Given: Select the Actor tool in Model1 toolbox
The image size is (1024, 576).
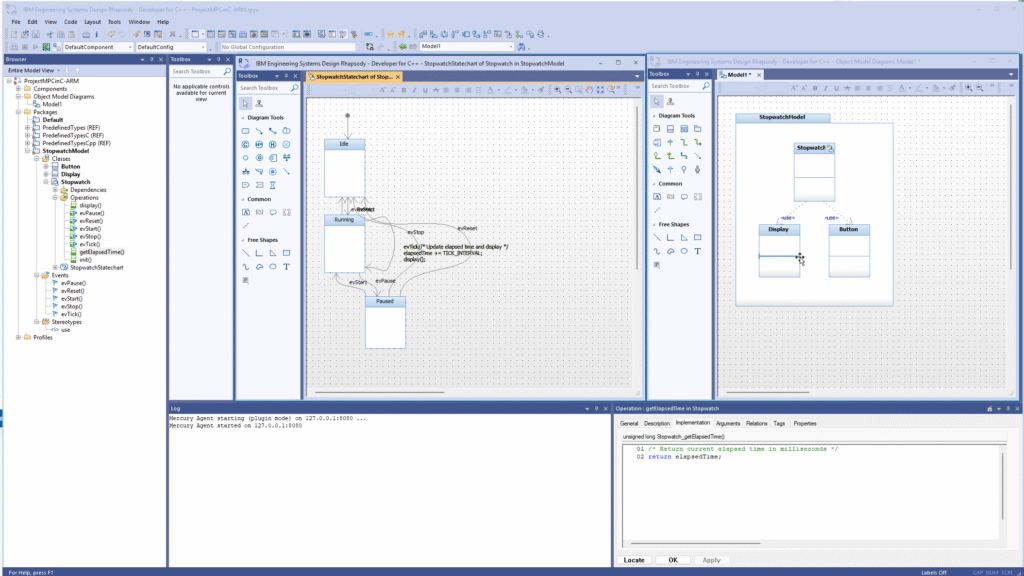Looking at the screenshot, I should click(x=697, y=170).
